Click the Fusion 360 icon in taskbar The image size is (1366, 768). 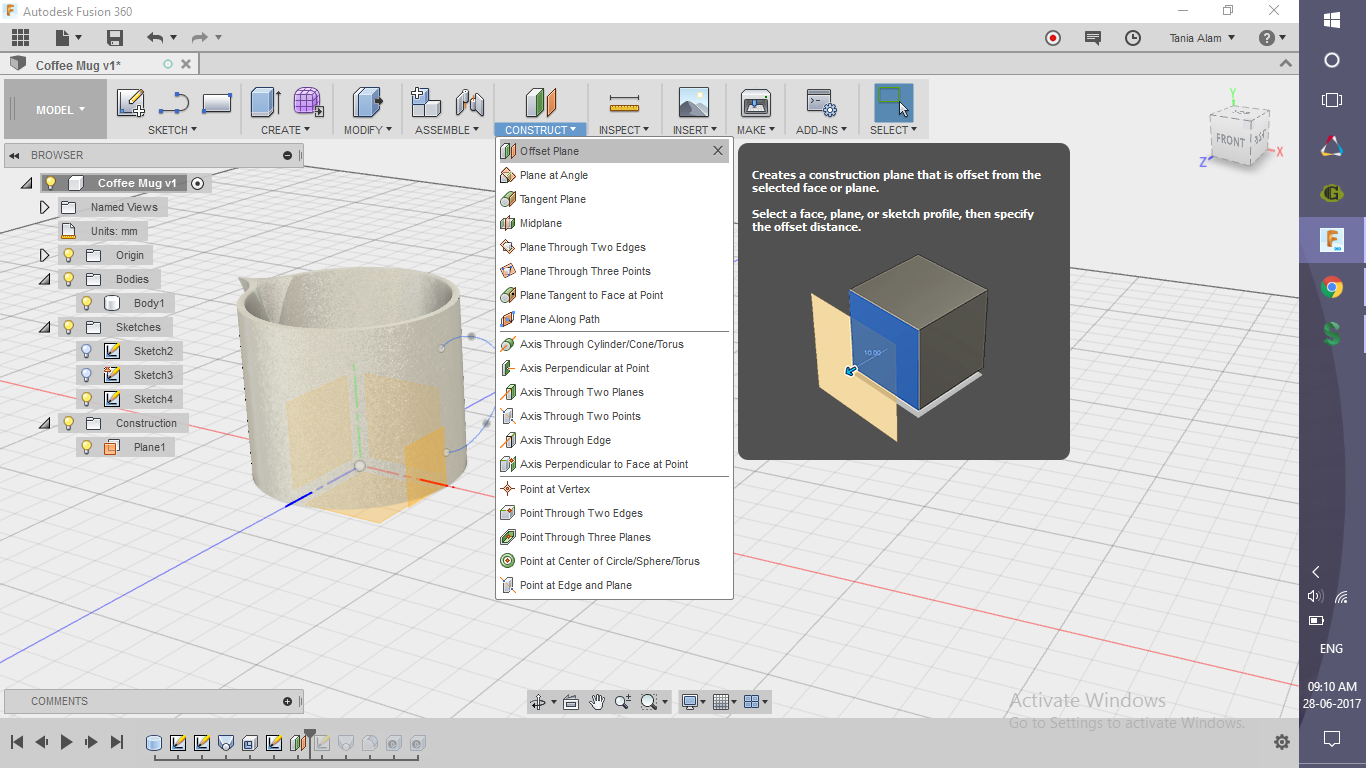pyautogui.click(x=1331, y=240)
